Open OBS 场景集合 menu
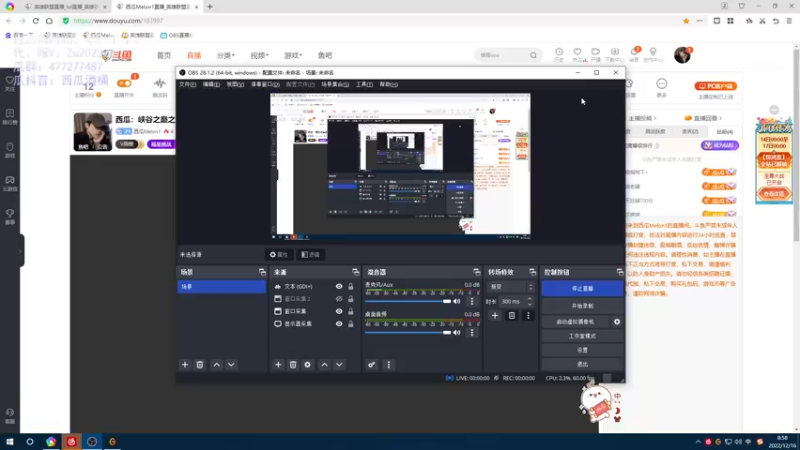Image resolution: width=800 pixels, height=450 pixels. (x=335, y=84)
